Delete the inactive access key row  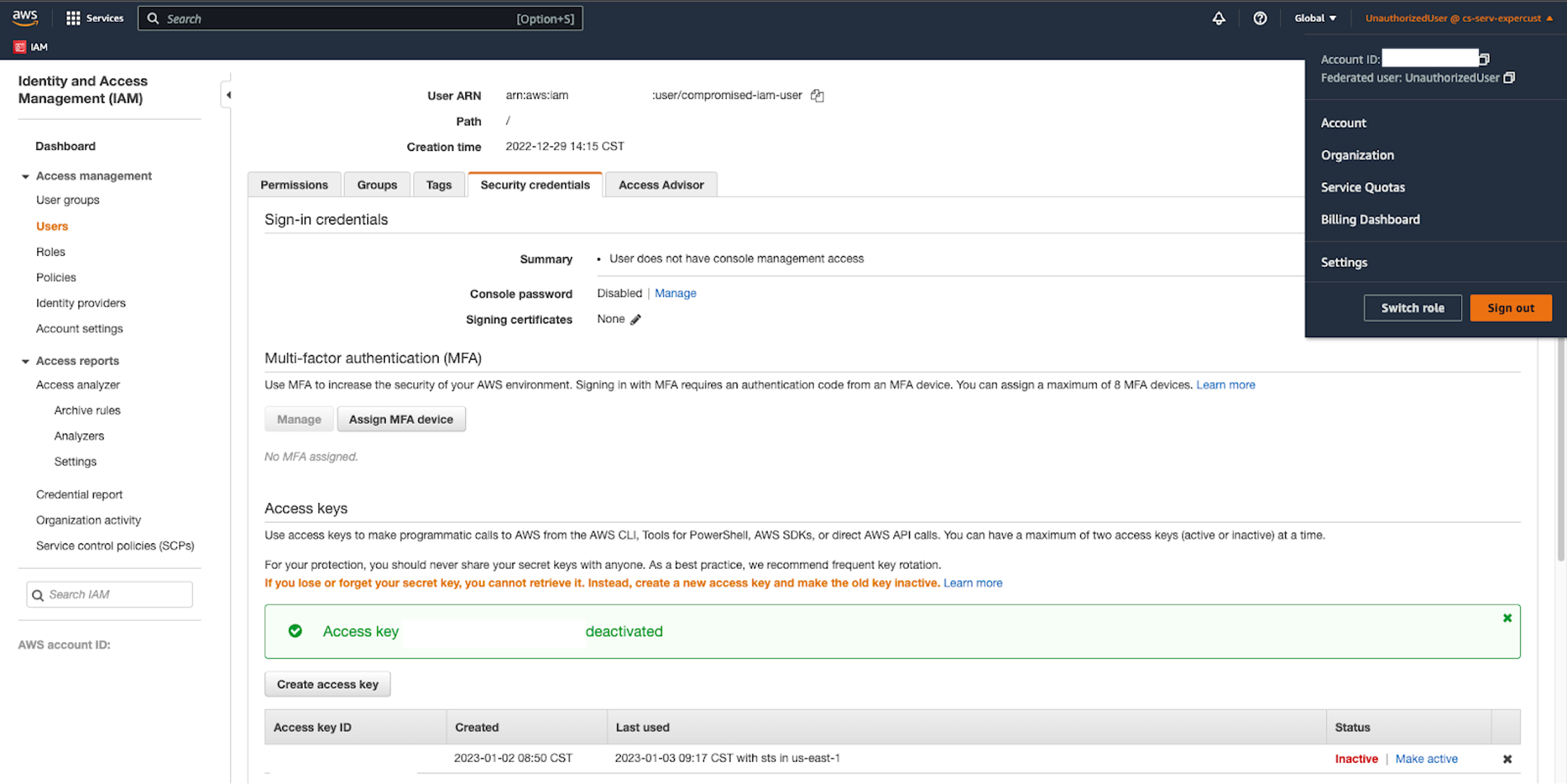point(1507,759)
